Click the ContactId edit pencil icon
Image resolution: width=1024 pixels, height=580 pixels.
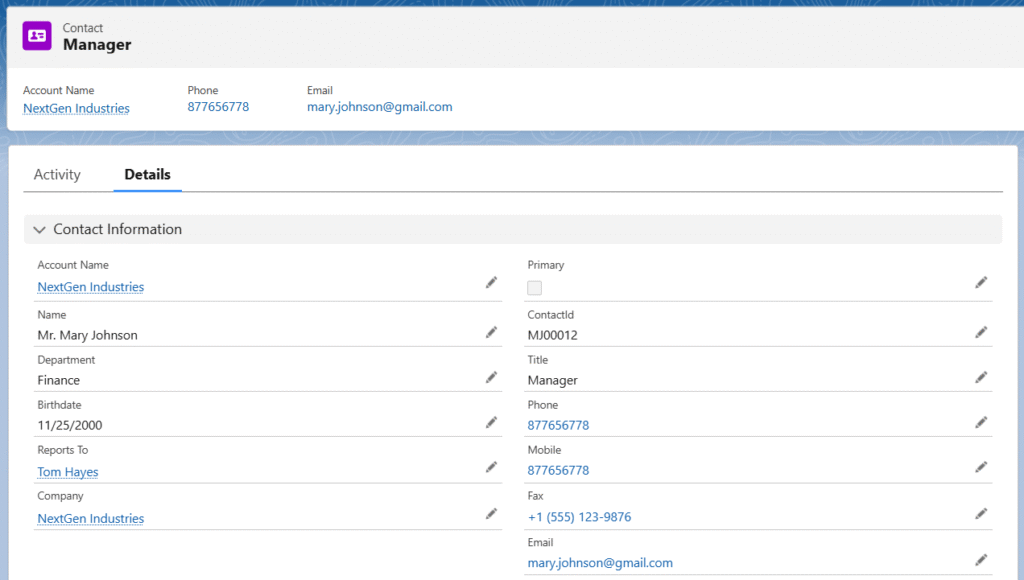tap(981, 332)
